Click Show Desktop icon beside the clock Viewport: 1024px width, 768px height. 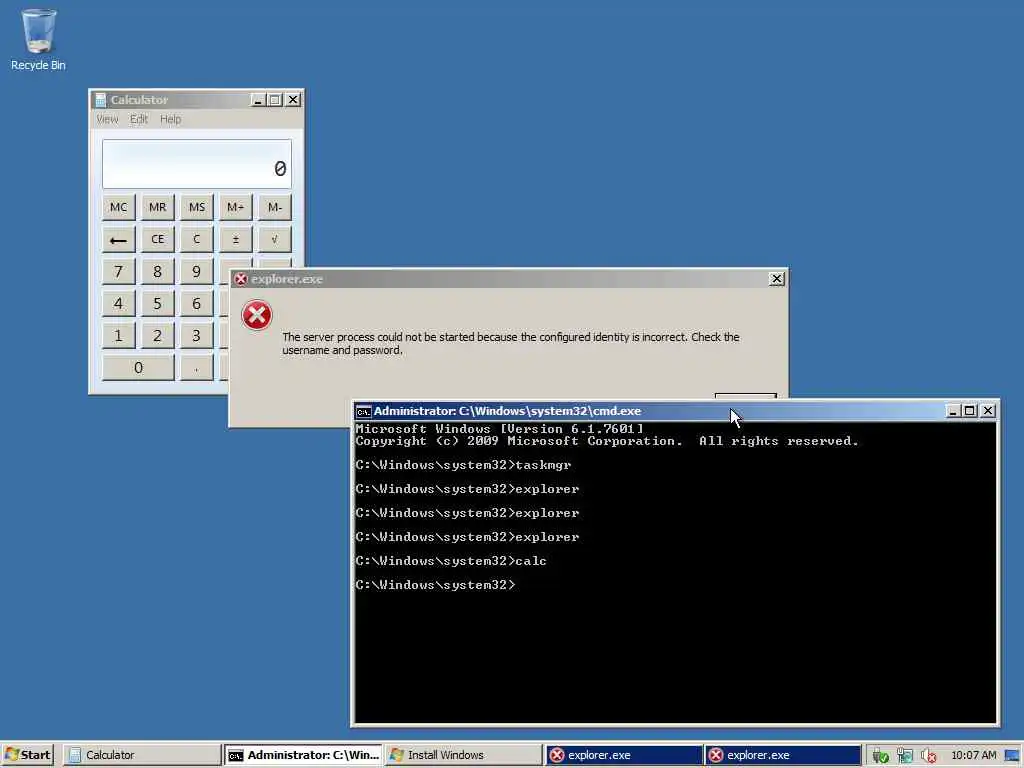point(1012,756)
